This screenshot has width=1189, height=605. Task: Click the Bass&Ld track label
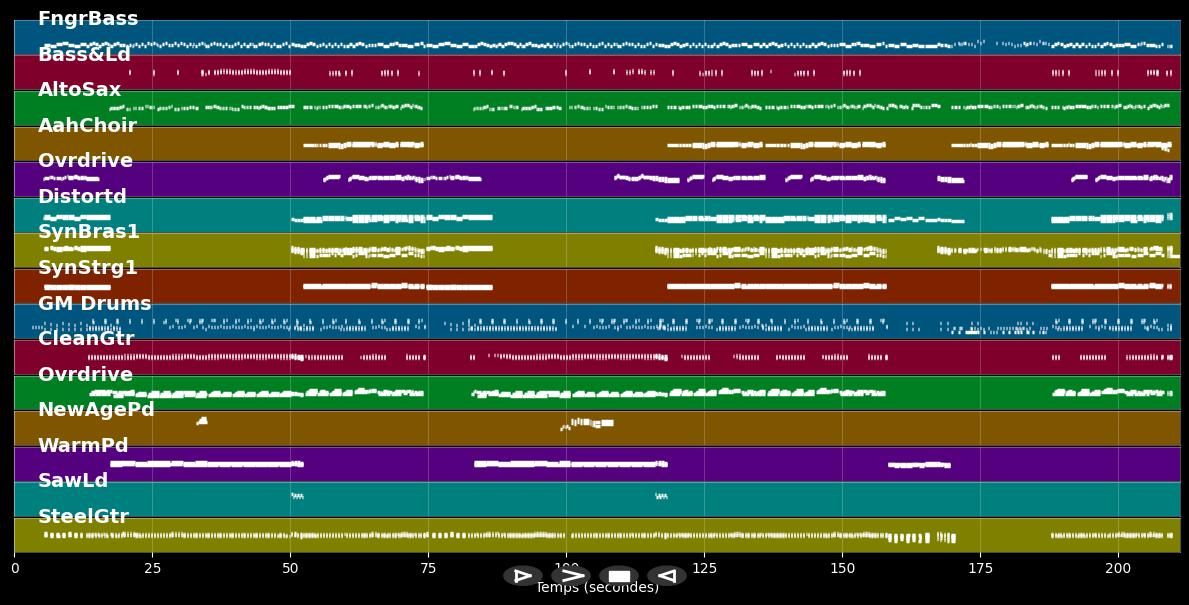84,55
